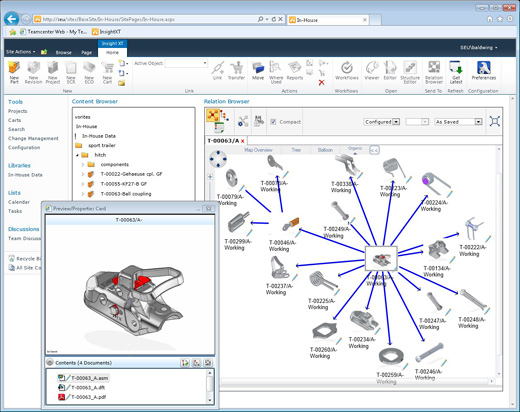Viewport: 520px width, 412px height.
Task: Select the Balloon view tab
Action: pyautogui.click(x=325, y=150)
